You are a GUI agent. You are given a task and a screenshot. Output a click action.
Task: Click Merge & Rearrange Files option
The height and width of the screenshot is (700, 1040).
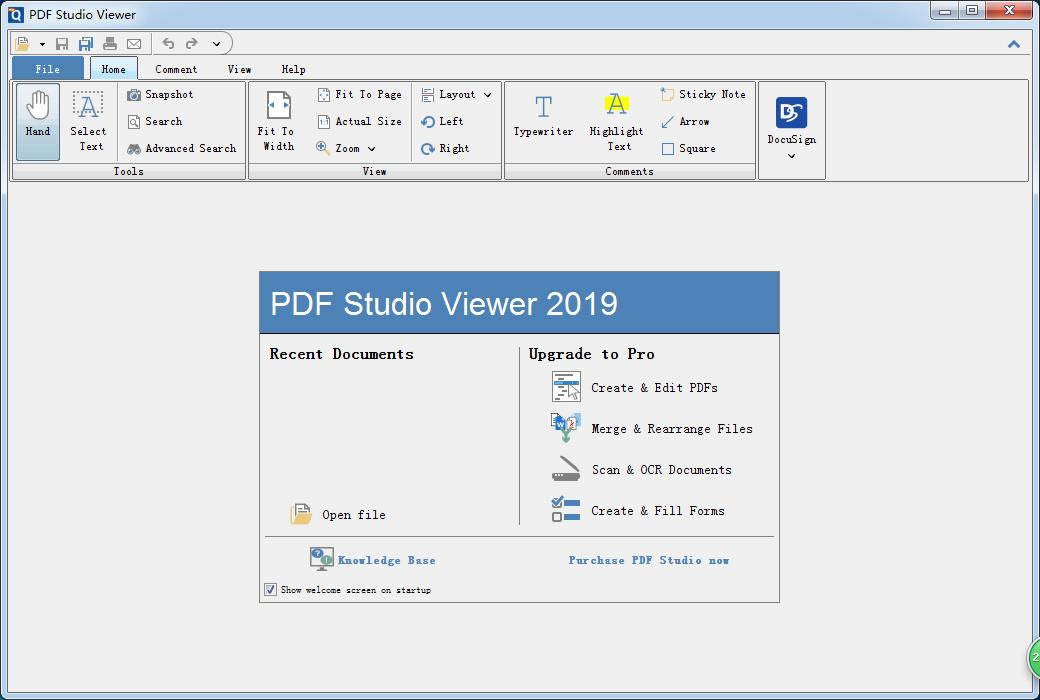652,429
